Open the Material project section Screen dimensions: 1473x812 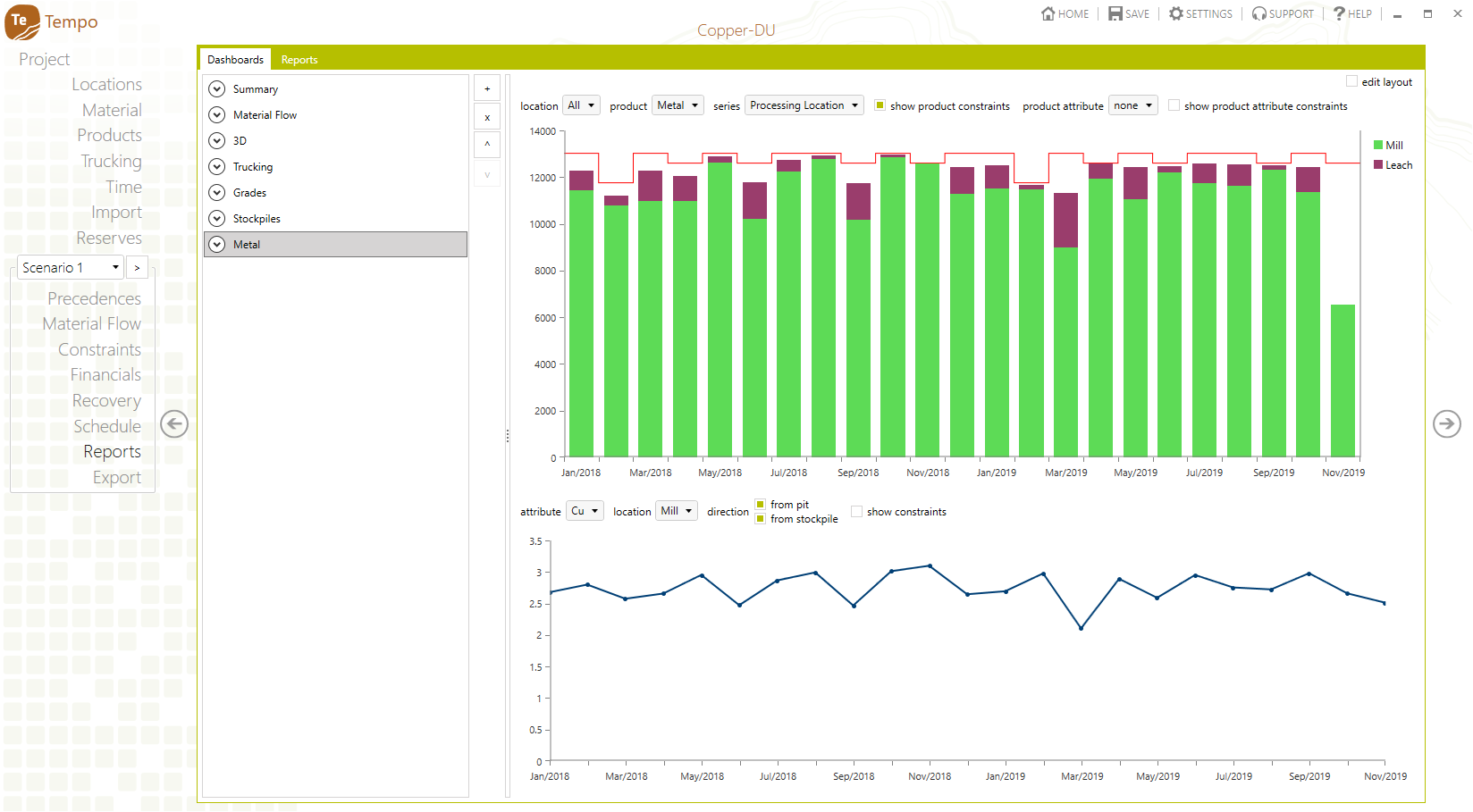pyautogui.click(x=112, y=110)
